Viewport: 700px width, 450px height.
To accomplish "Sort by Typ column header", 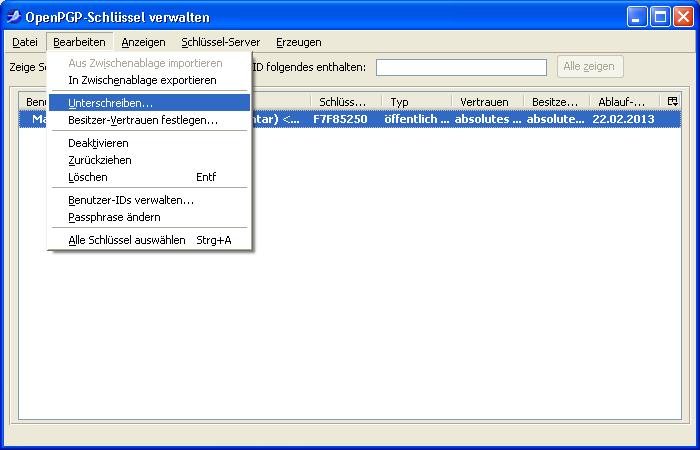I will click(x=417, y=102).
